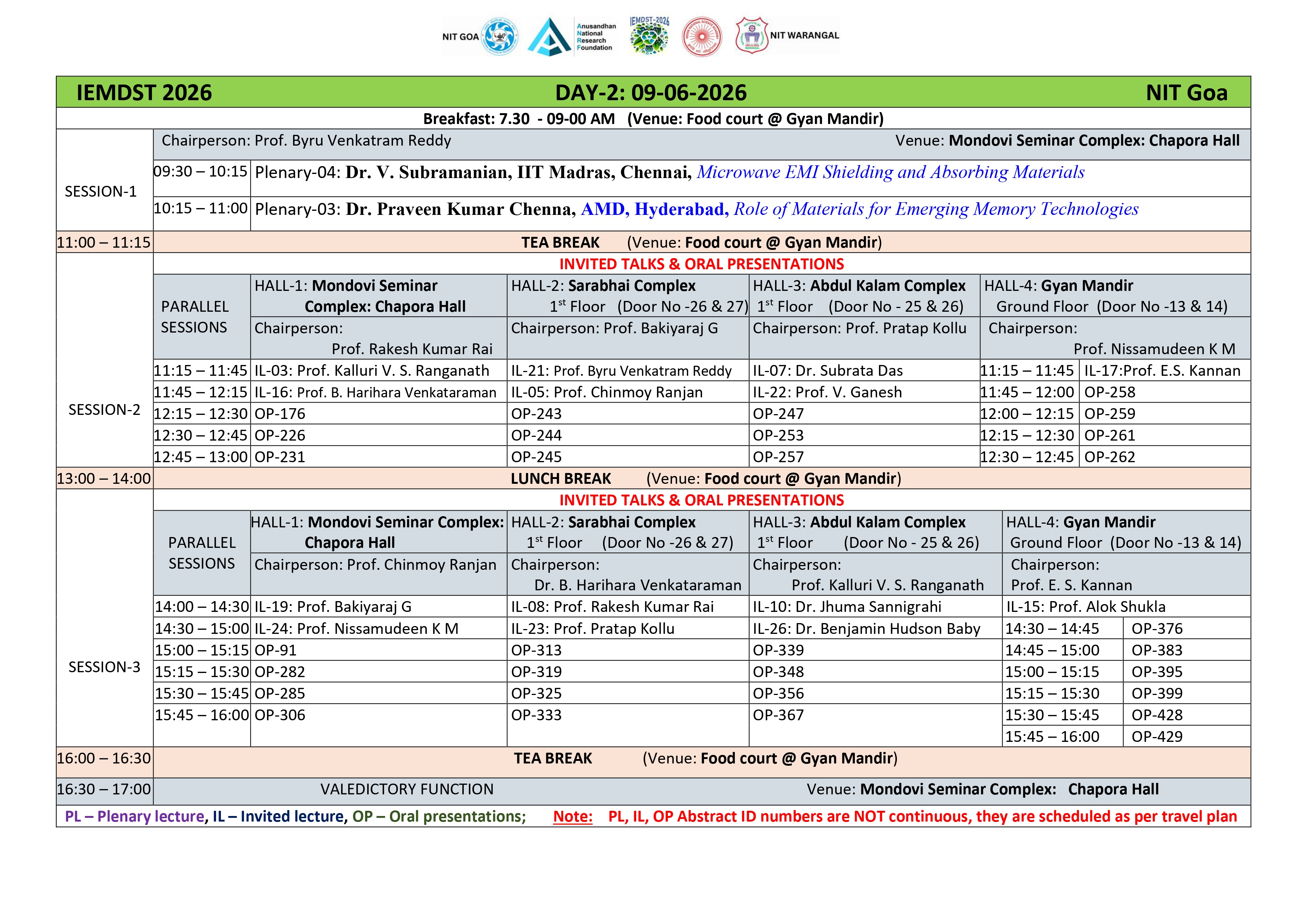This screenshot has height=924, width=1307.
Task: Click IL-05: Prof. Chinmoy Ranjan
Action: (x=607, y=392)
